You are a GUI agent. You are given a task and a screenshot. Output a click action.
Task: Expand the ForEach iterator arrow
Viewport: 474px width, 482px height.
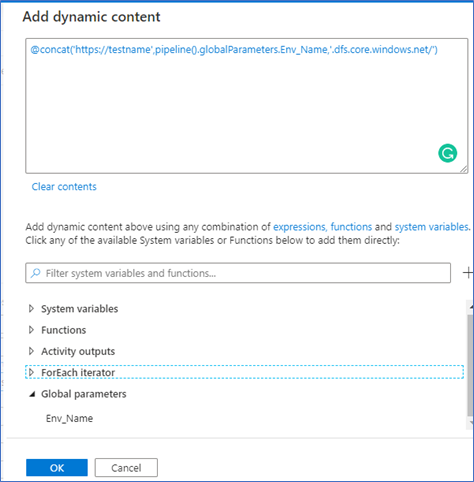pos(31,372)
